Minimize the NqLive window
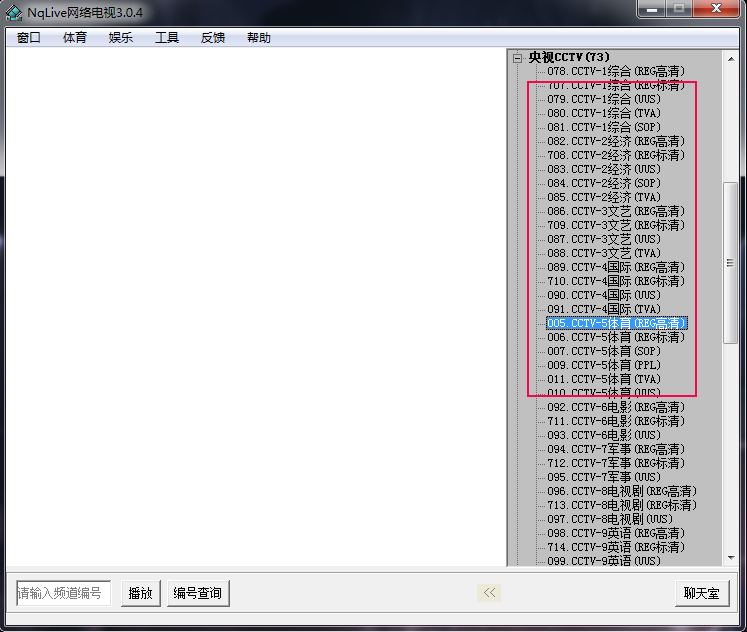This screenshot has width=747, height=632. point(652,9)
